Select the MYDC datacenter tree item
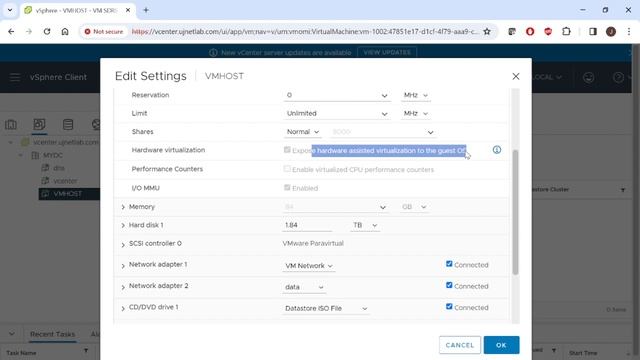Image resolution: width=640 pixels, height=360 pixels. [53, 155]
